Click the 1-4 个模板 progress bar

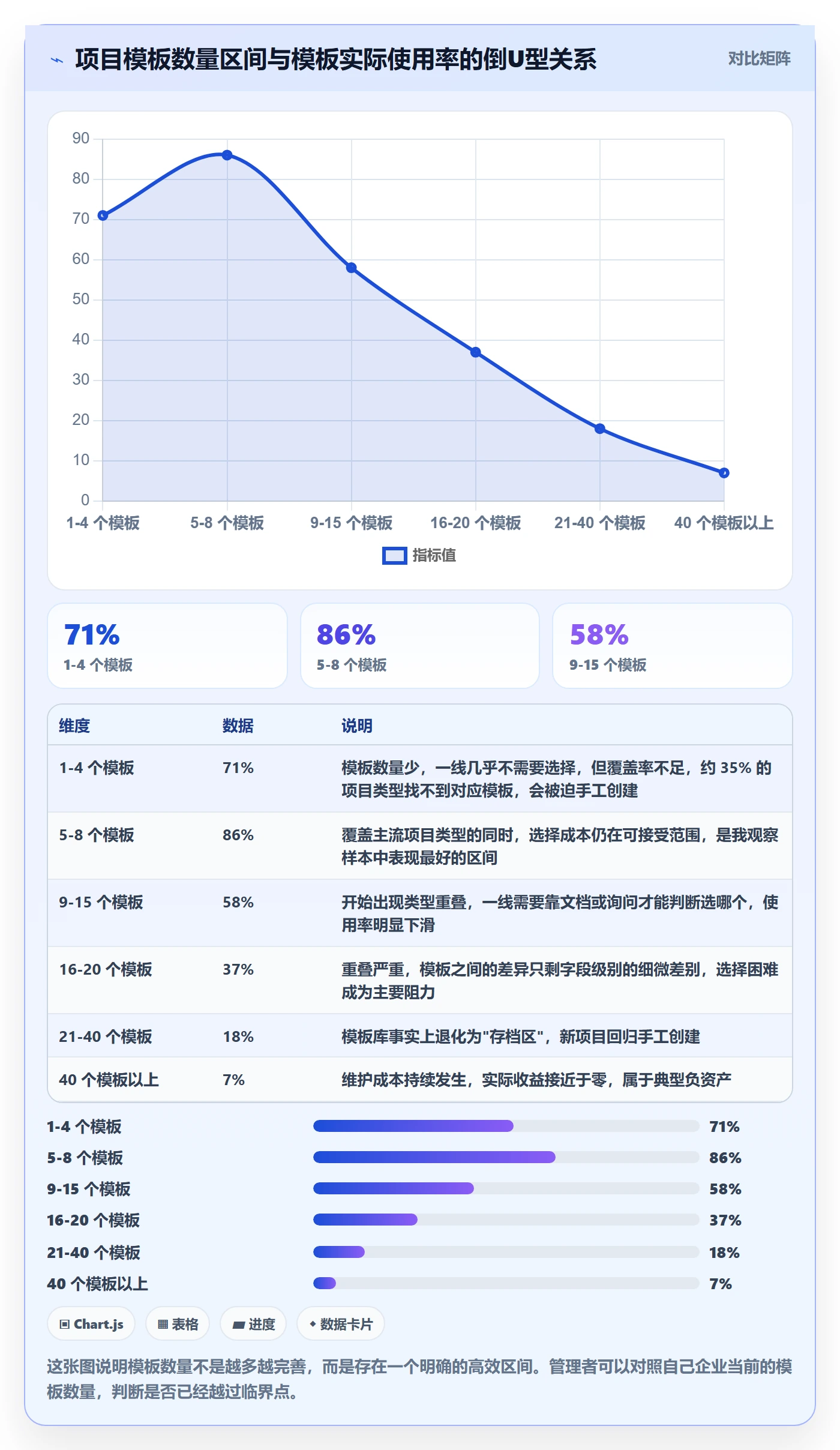506,1126
